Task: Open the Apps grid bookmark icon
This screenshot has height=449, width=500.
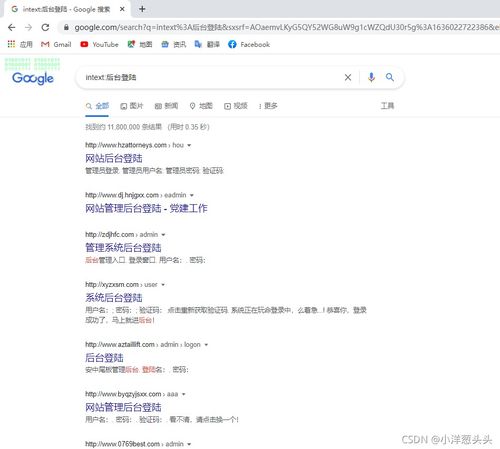Action: click(x=11, y=44)
